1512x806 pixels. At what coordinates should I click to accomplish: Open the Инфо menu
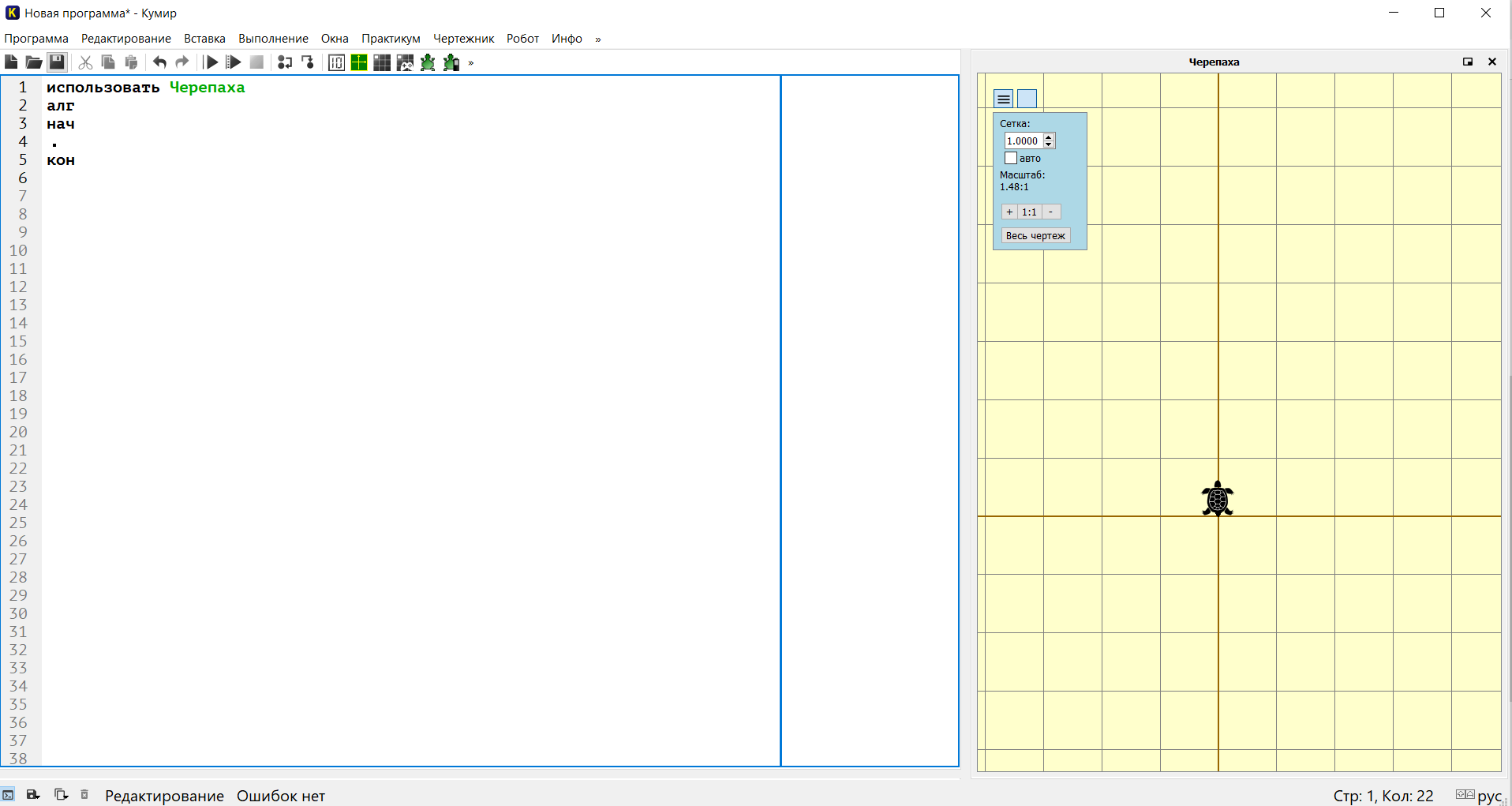click(567, 39)
